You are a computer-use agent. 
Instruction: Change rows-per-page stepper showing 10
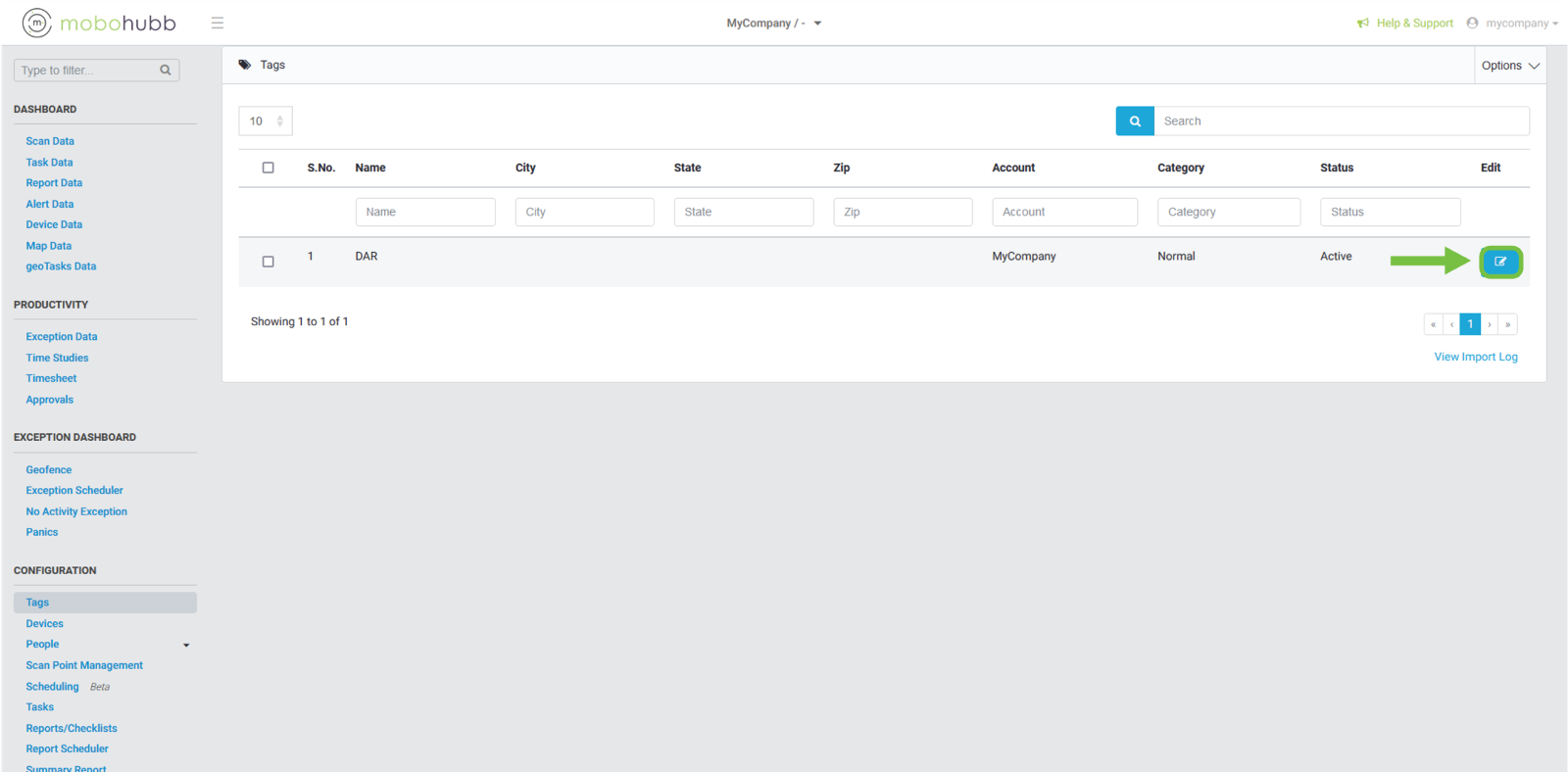[266, 121]
